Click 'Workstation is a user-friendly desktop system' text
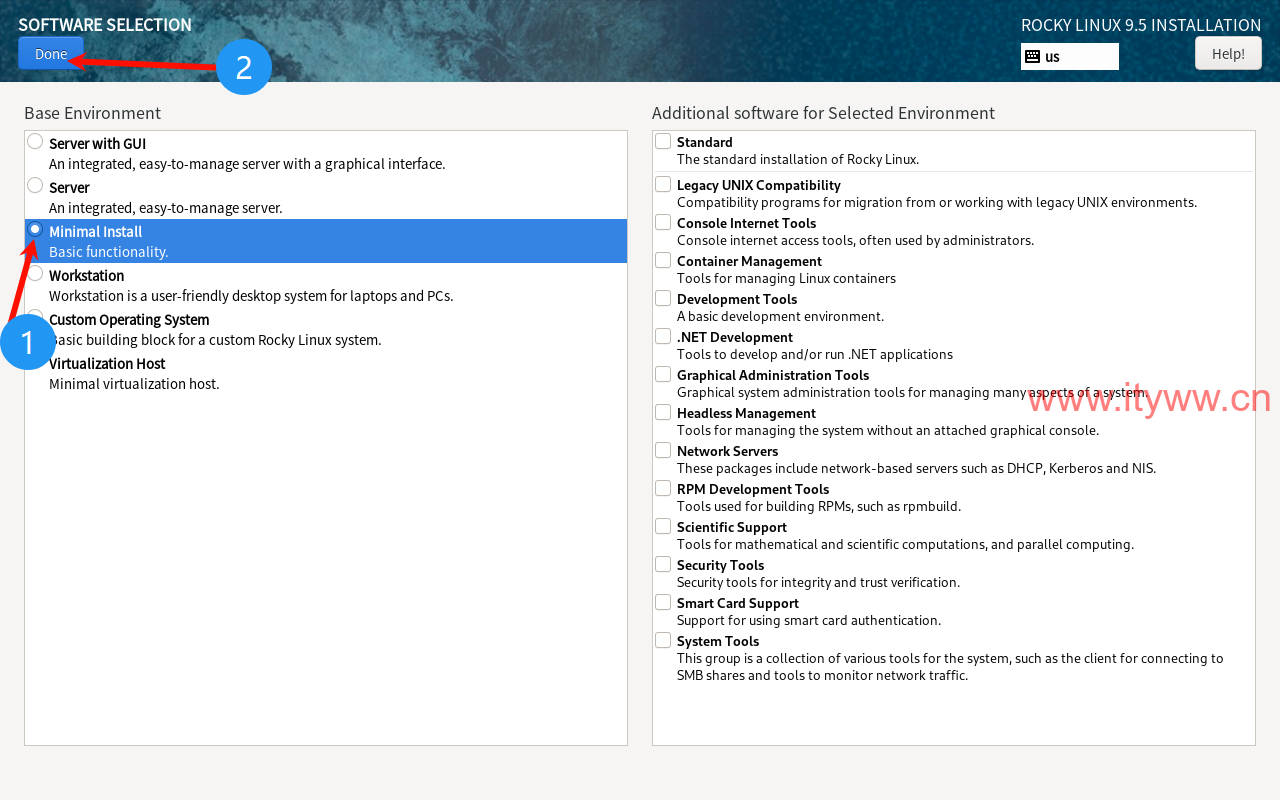Viewport: 1280px width, 800px height. [251, 296]
